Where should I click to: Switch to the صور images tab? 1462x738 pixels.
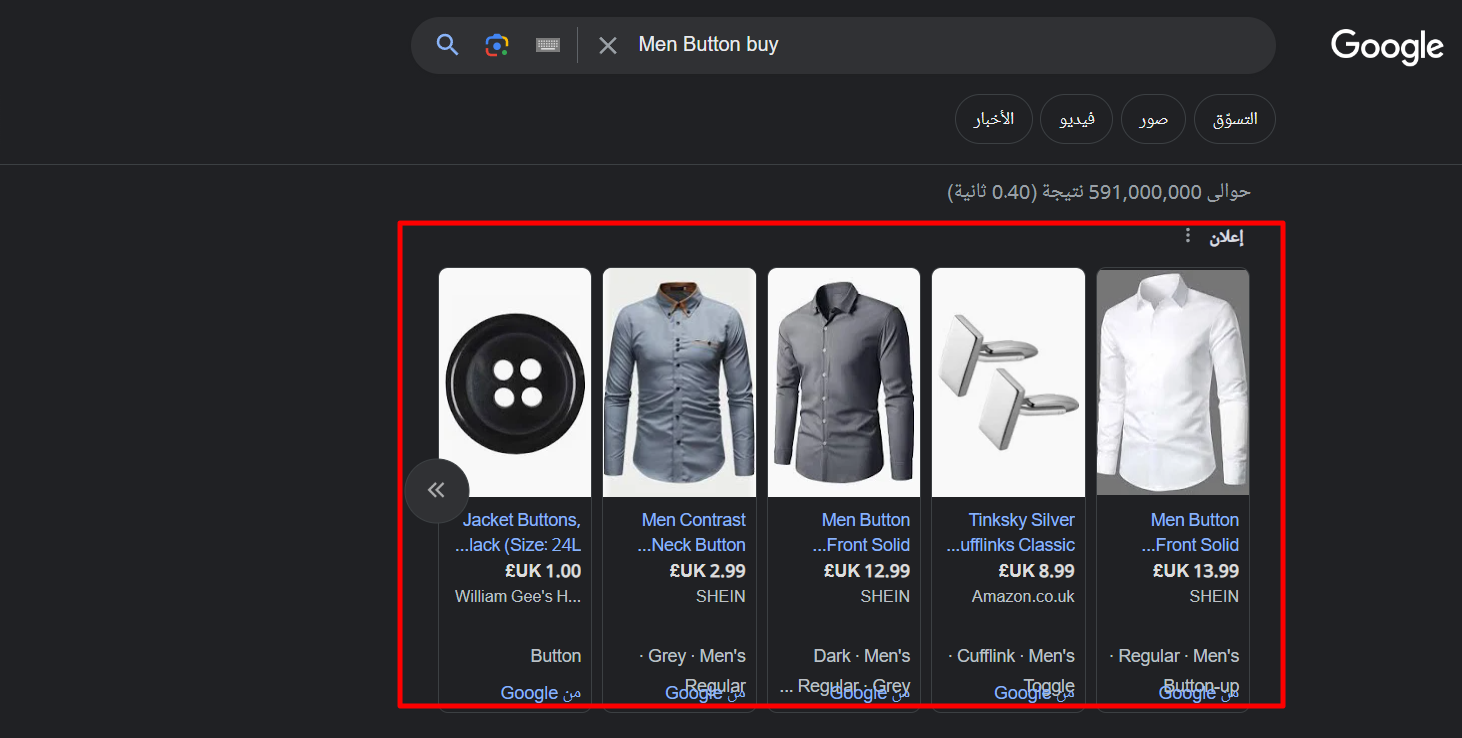1153,119
